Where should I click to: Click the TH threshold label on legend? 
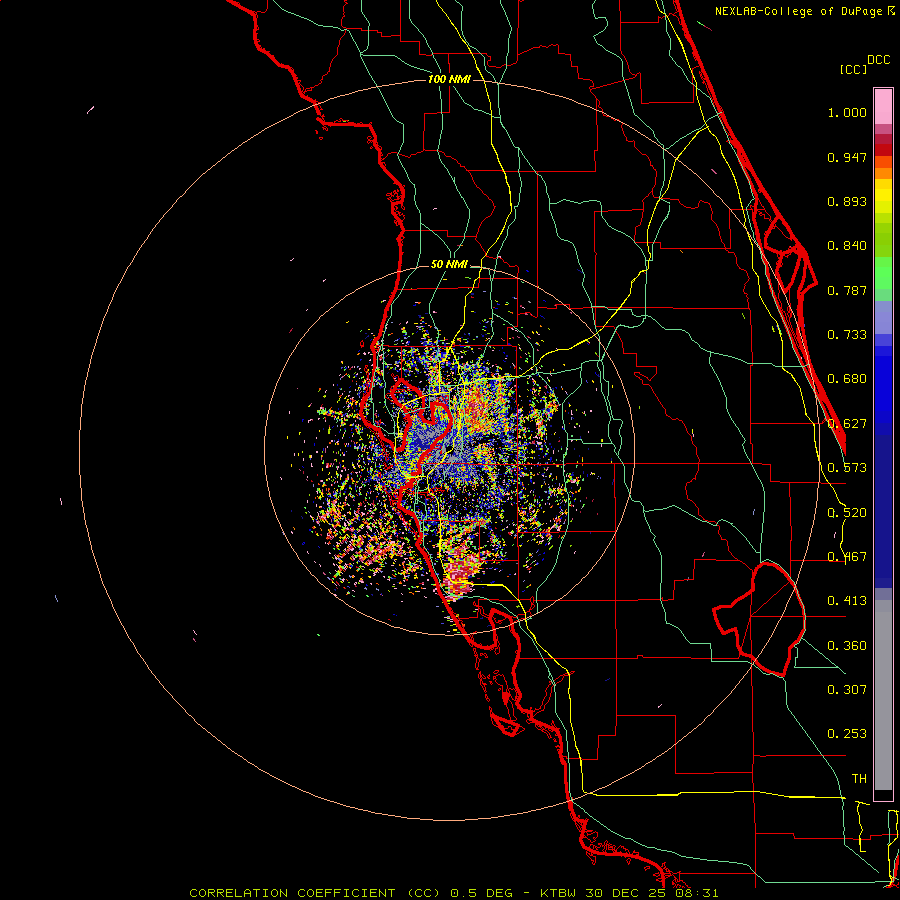(x=859, y=778)
